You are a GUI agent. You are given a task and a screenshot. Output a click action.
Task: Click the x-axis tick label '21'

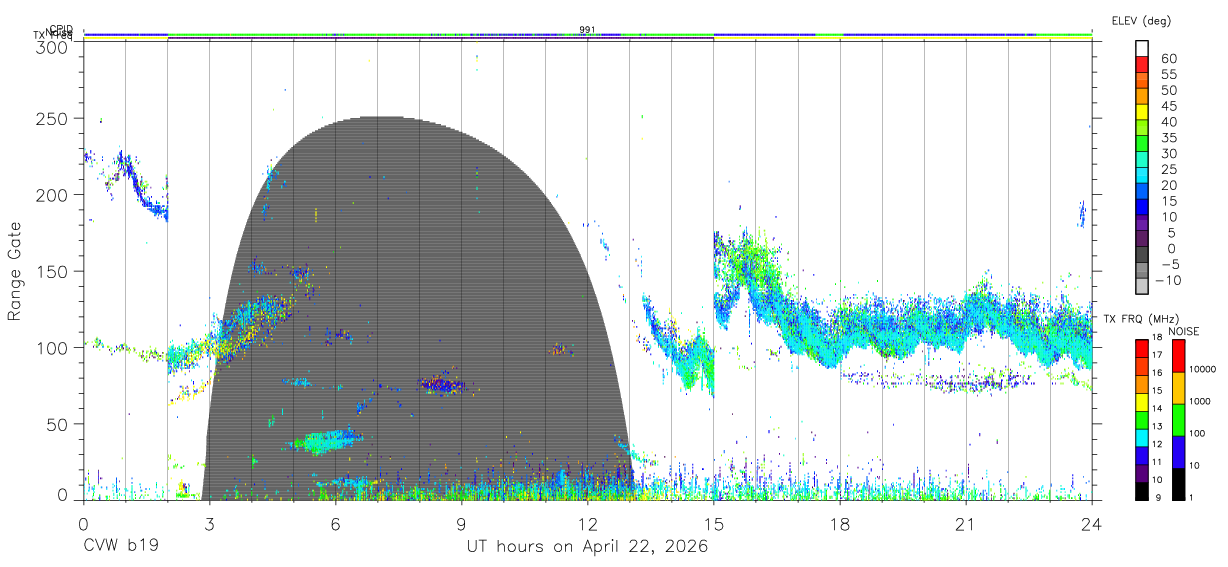click(x=965, y=523)
